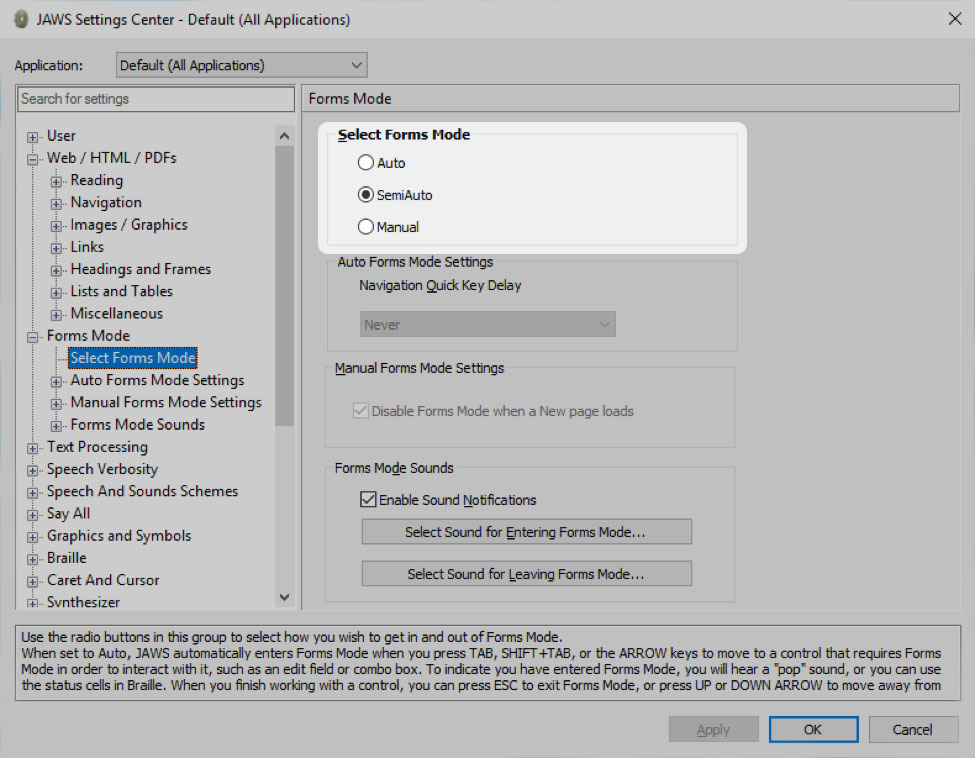Select the Forms Mode Sounds tree item

coord(137,425)
